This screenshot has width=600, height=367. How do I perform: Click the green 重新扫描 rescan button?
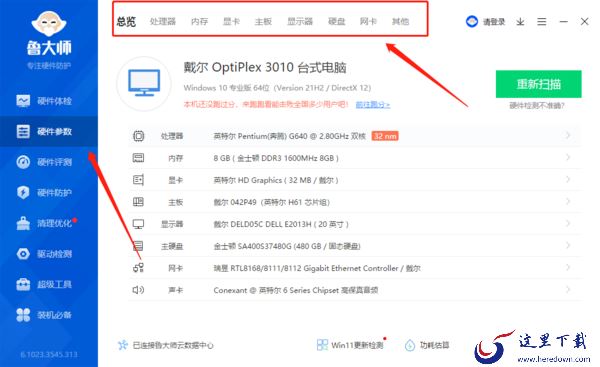pyautogui.click(x=538, y=84)
